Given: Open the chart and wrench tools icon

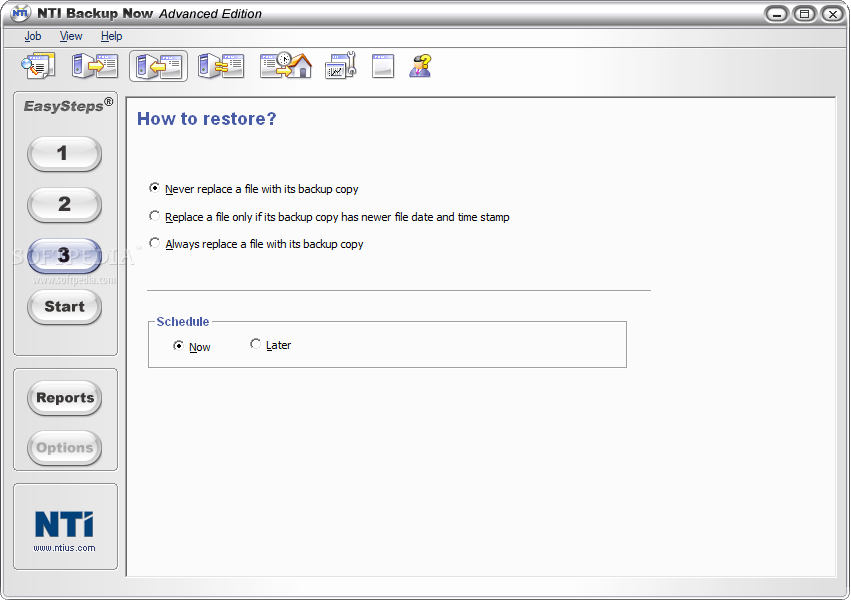Looking at the screenshot, I should 341,66.
